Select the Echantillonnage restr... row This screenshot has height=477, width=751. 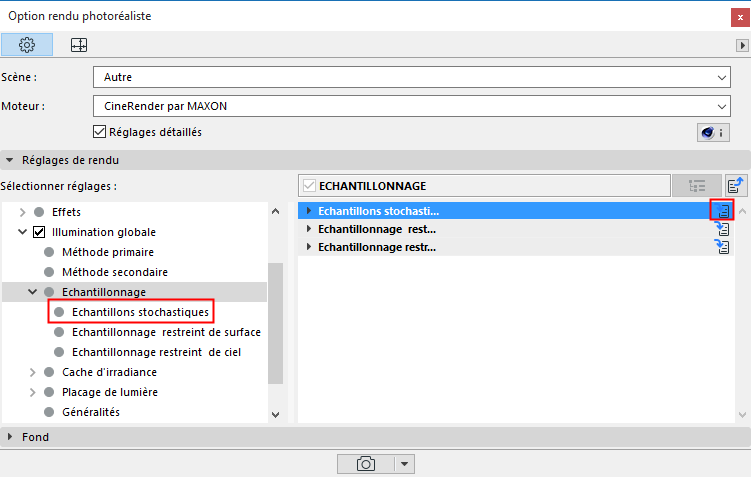(x=516, y=247)
